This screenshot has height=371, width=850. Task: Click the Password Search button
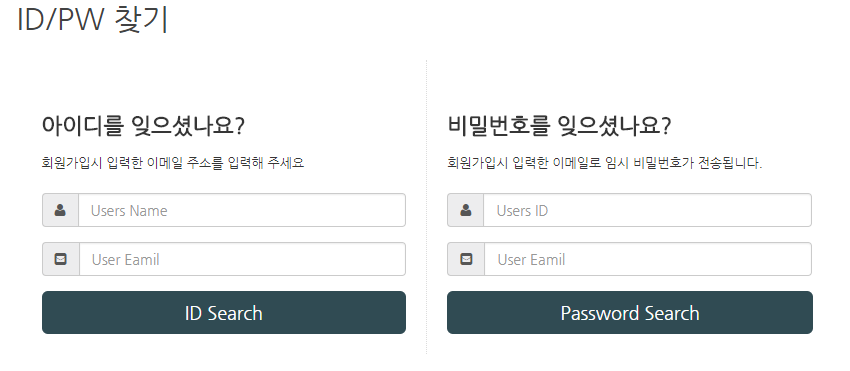(x=630, y=312)
